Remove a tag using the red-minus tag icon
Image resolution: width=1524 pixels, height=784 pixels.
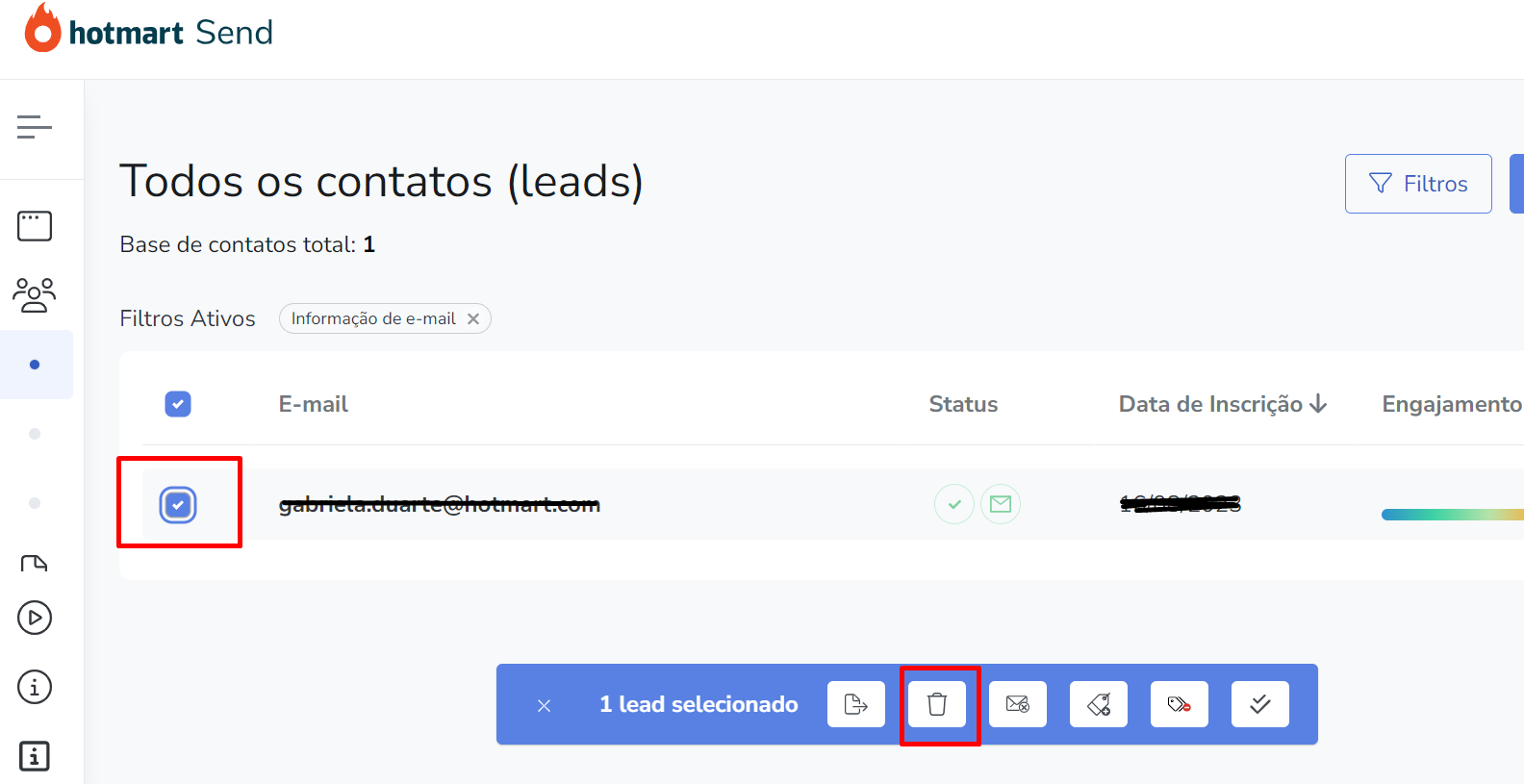[x=1179, y=704]
